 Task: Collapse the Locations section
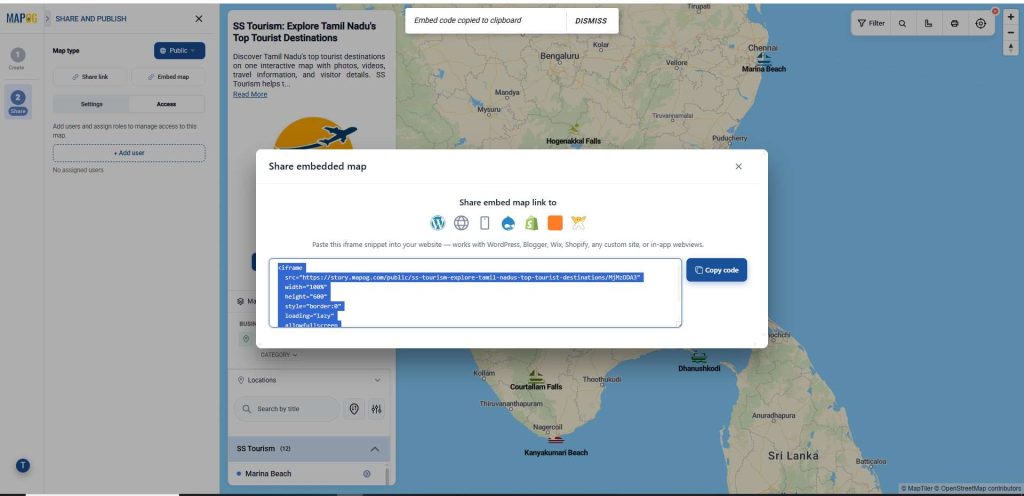[x=377, y=380]
